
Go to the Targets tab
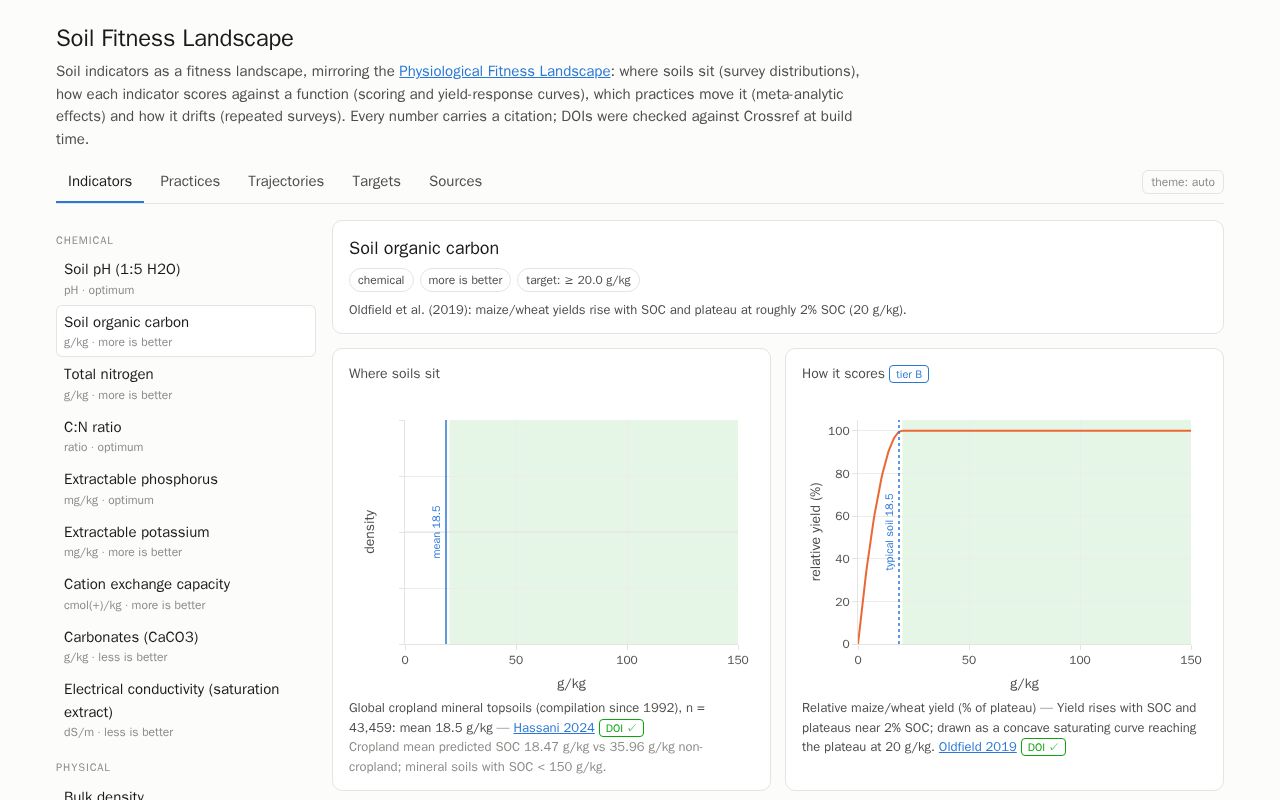click(376, 181)
